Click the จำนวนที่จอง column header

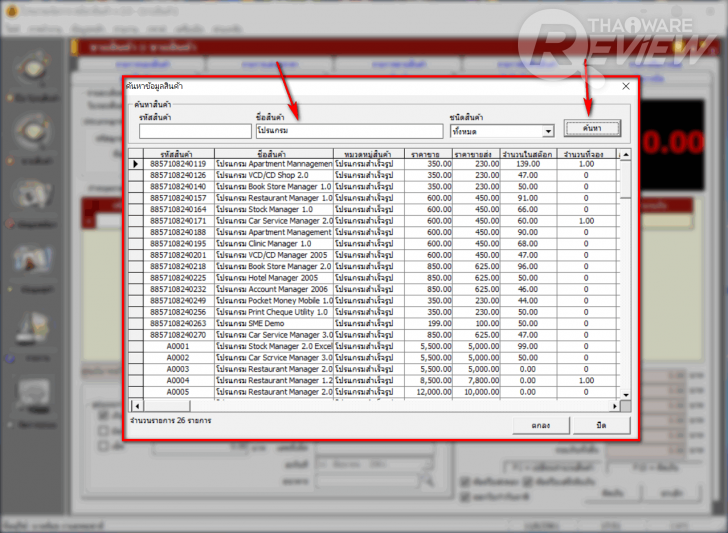[x=586, y=154]
